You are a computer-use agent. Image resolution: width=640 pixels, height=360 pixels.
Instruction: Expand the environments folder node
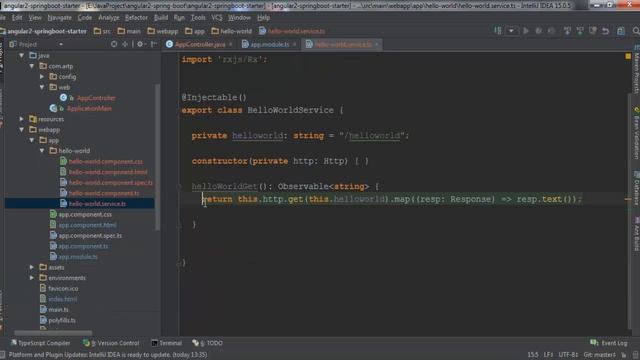coord(32,278)
